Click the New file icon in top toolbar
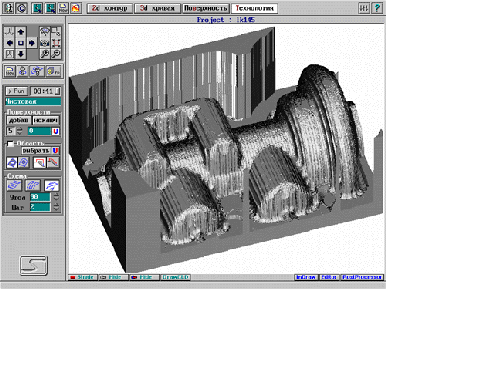Viewport: 500px width, 375px height. click(63, 8)
